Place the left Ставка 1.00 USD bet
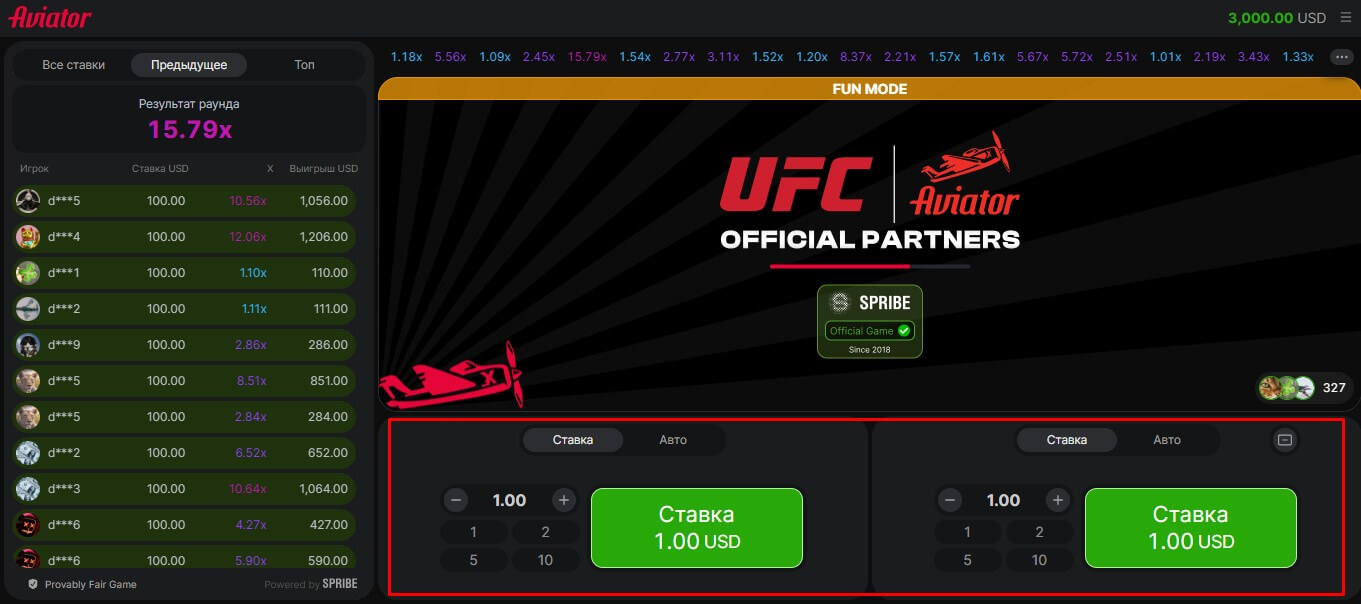Viewport: 1361px width, 604px height. (x=697, y=528)
